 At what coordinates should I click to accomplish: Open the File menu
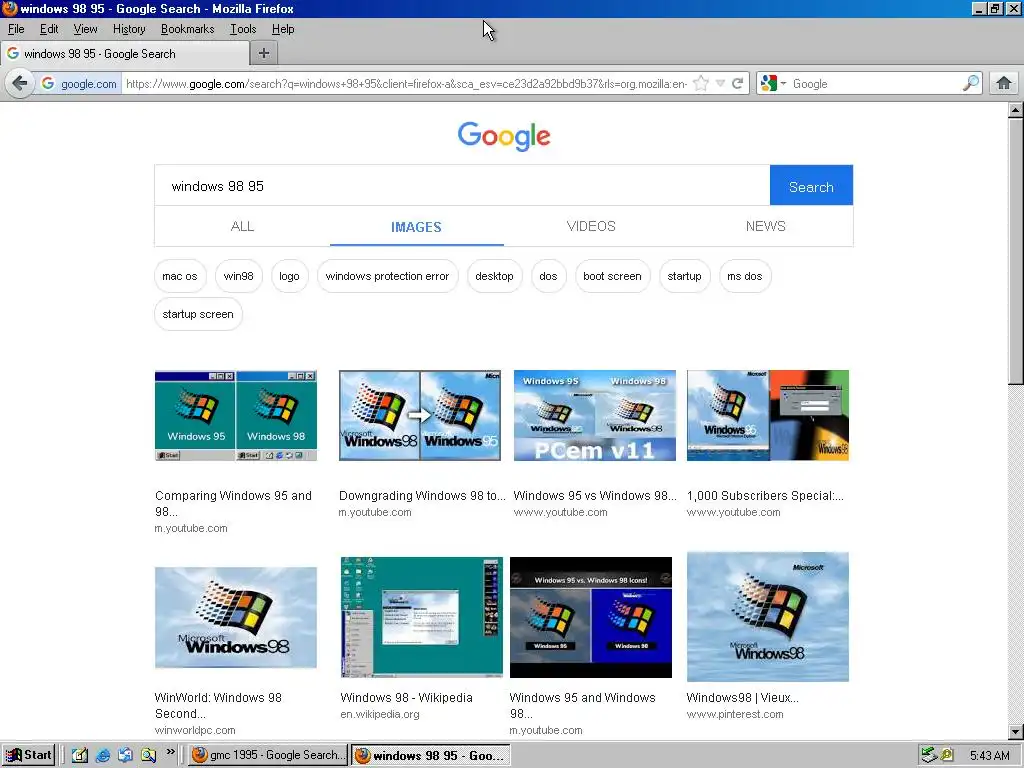[16, 29]
